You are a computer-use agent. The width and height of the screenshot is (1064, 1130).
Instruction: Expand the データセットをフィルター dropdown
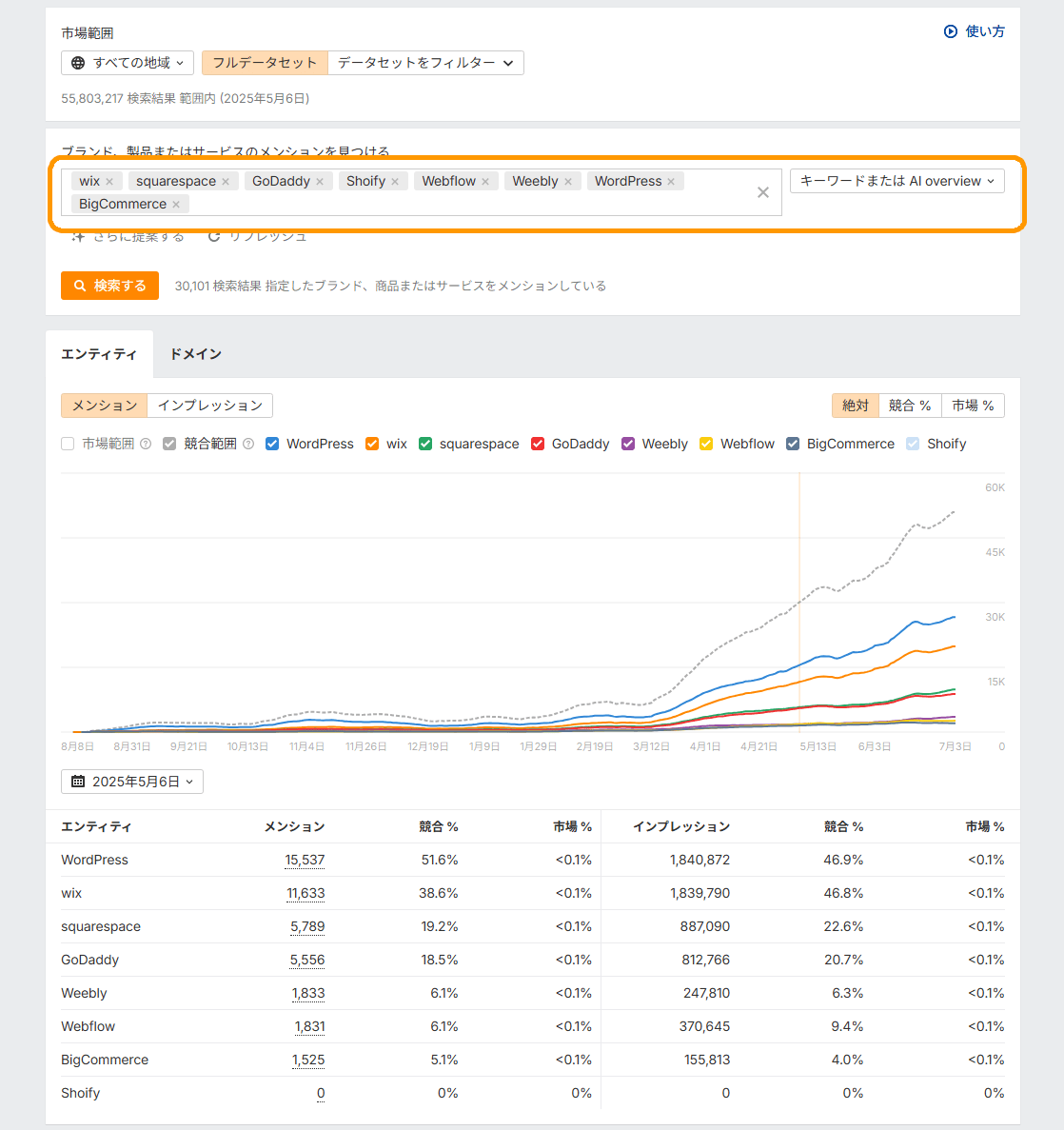[x=425, y=63]
